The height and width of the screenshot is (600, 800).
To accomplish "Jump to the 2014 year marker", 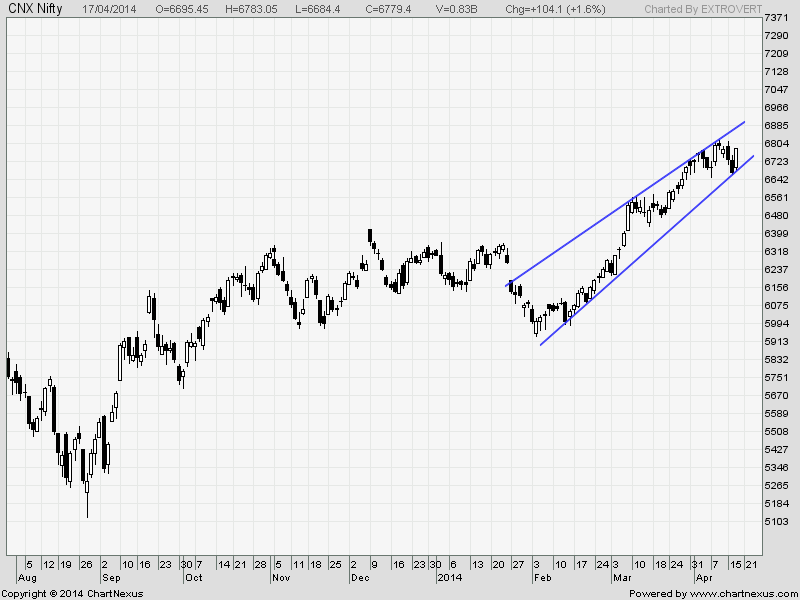I will click(450, 578).
